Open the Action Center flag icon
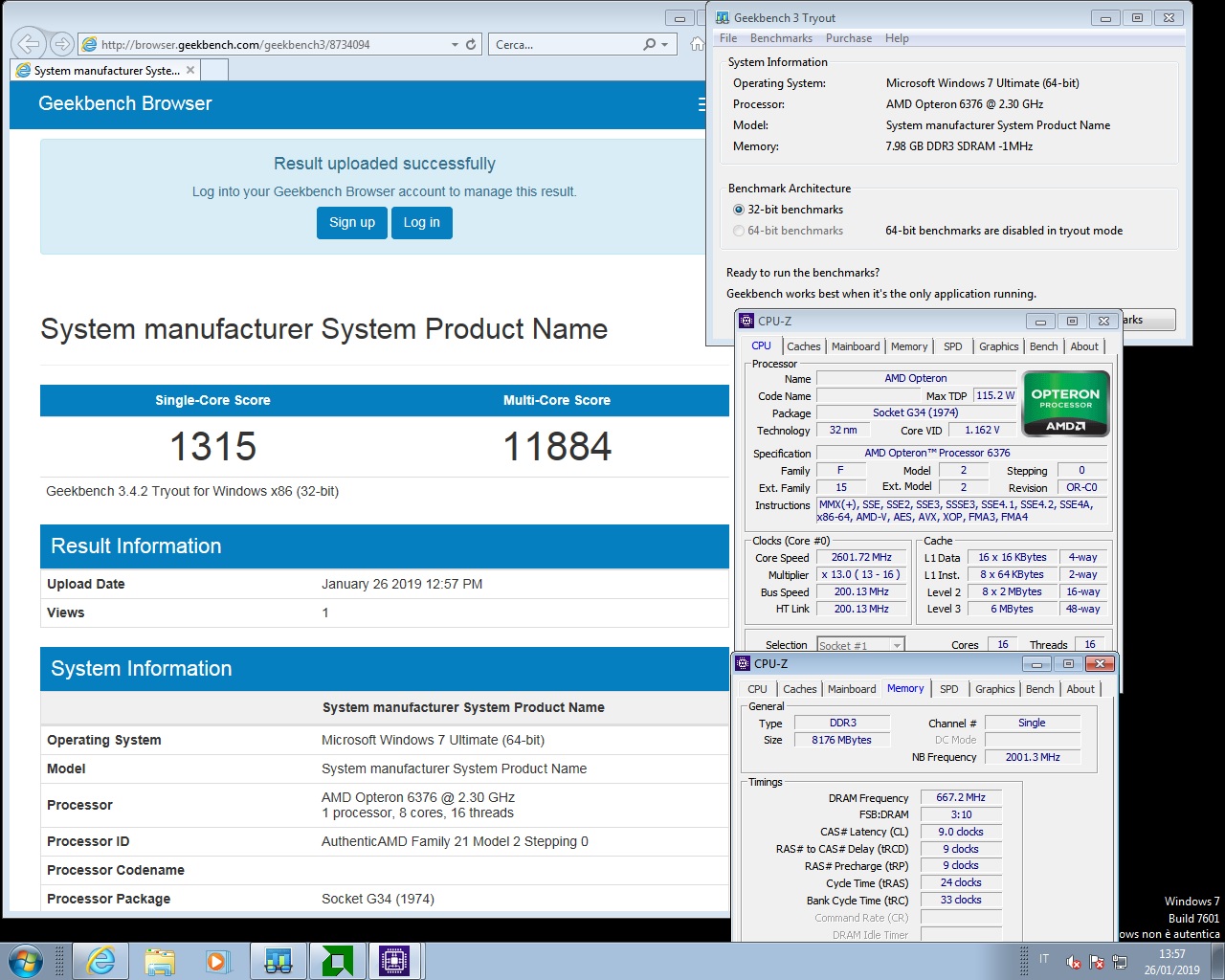 (1097, 962)
